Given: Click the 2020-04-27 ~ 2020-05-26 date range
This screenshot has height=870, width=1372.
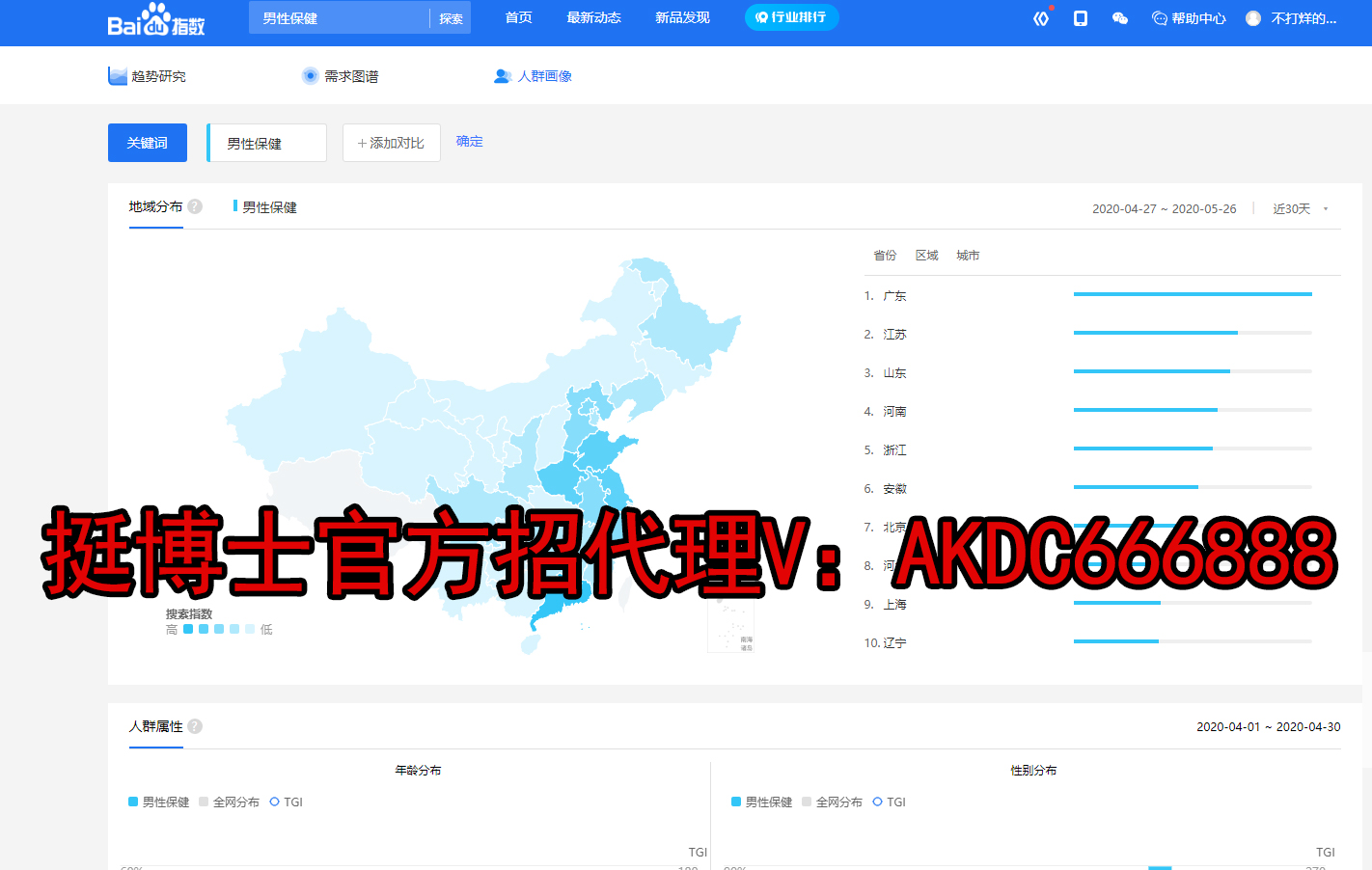Looking at the screenshot, I should click(1164, 208).
